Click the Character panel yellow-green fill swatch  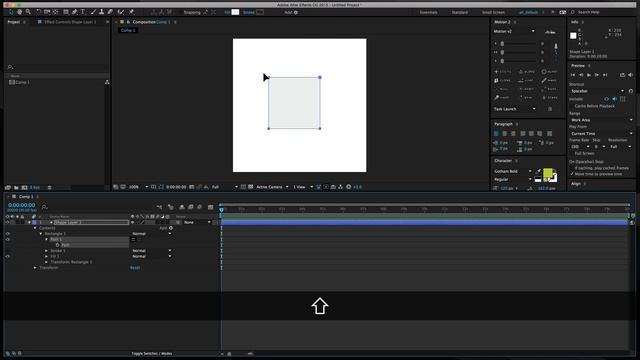point(548,173)
